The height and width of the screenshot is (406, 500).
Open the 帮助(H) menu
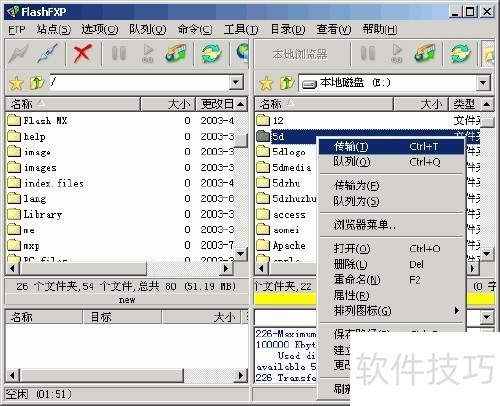tap(380, 29)
